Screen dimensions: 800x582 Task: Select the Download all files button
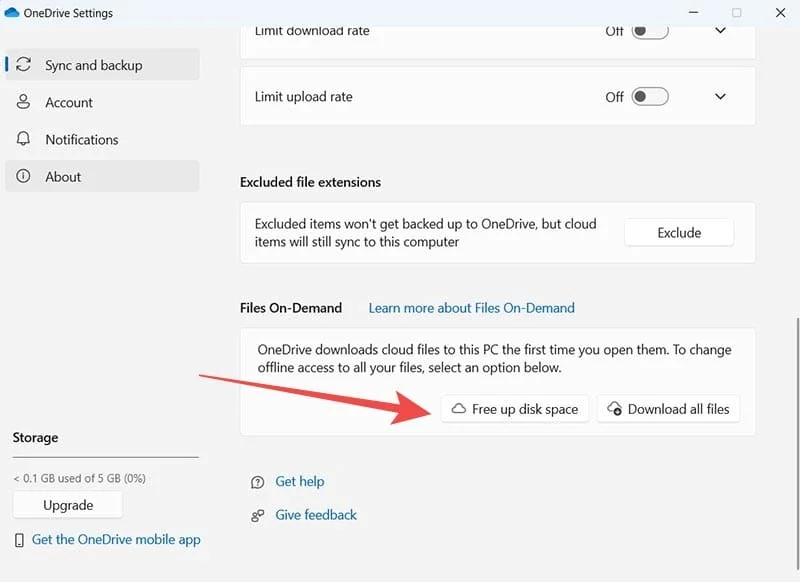click(668, 408)
